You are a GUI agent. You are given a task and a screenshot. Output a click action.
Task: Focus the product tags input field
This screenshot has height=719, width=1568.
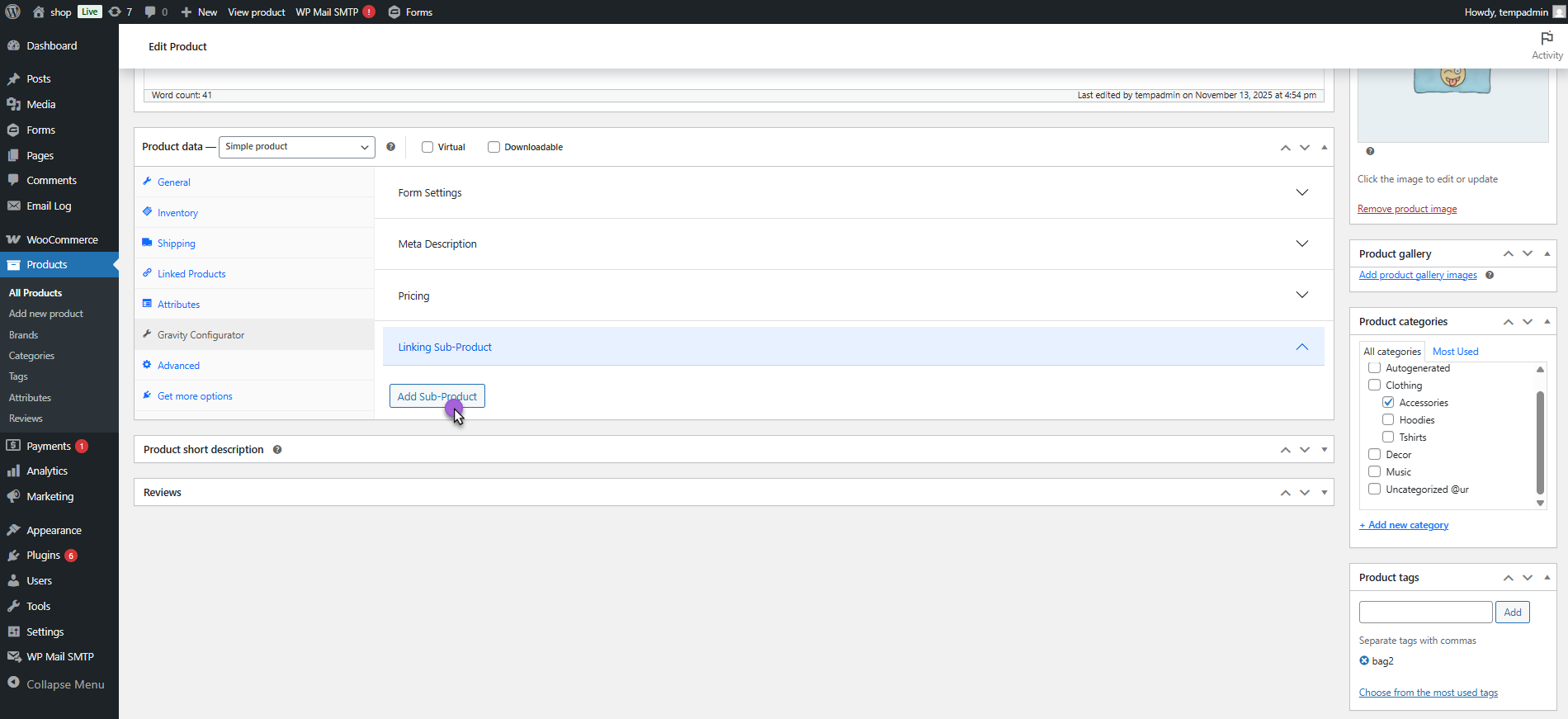click(x=1425, y=613)
